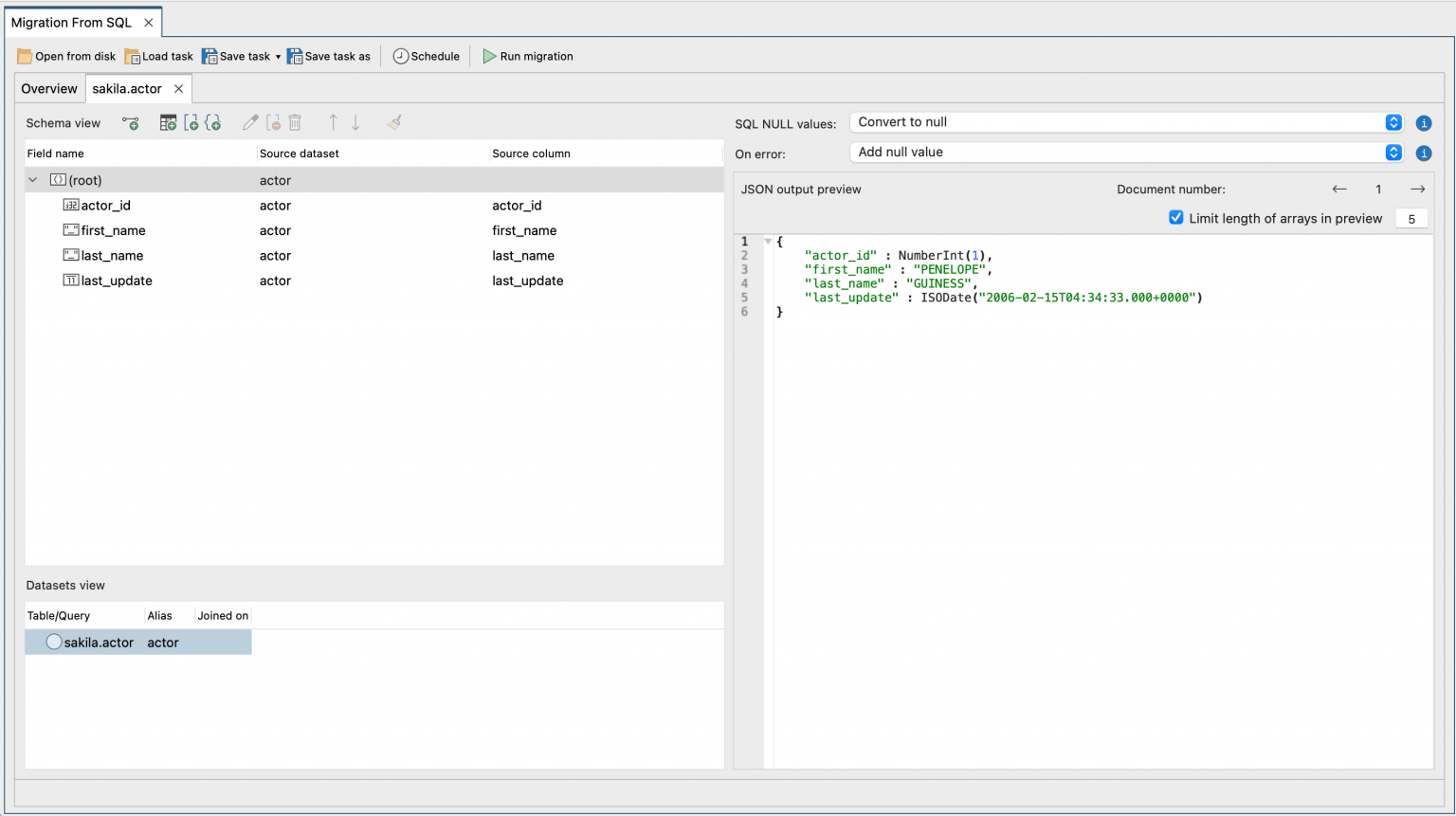This screenshot has height=816, width=1456.
Task: Click info icon beside SQL NULL values
Action: (x=1423, y=123)
